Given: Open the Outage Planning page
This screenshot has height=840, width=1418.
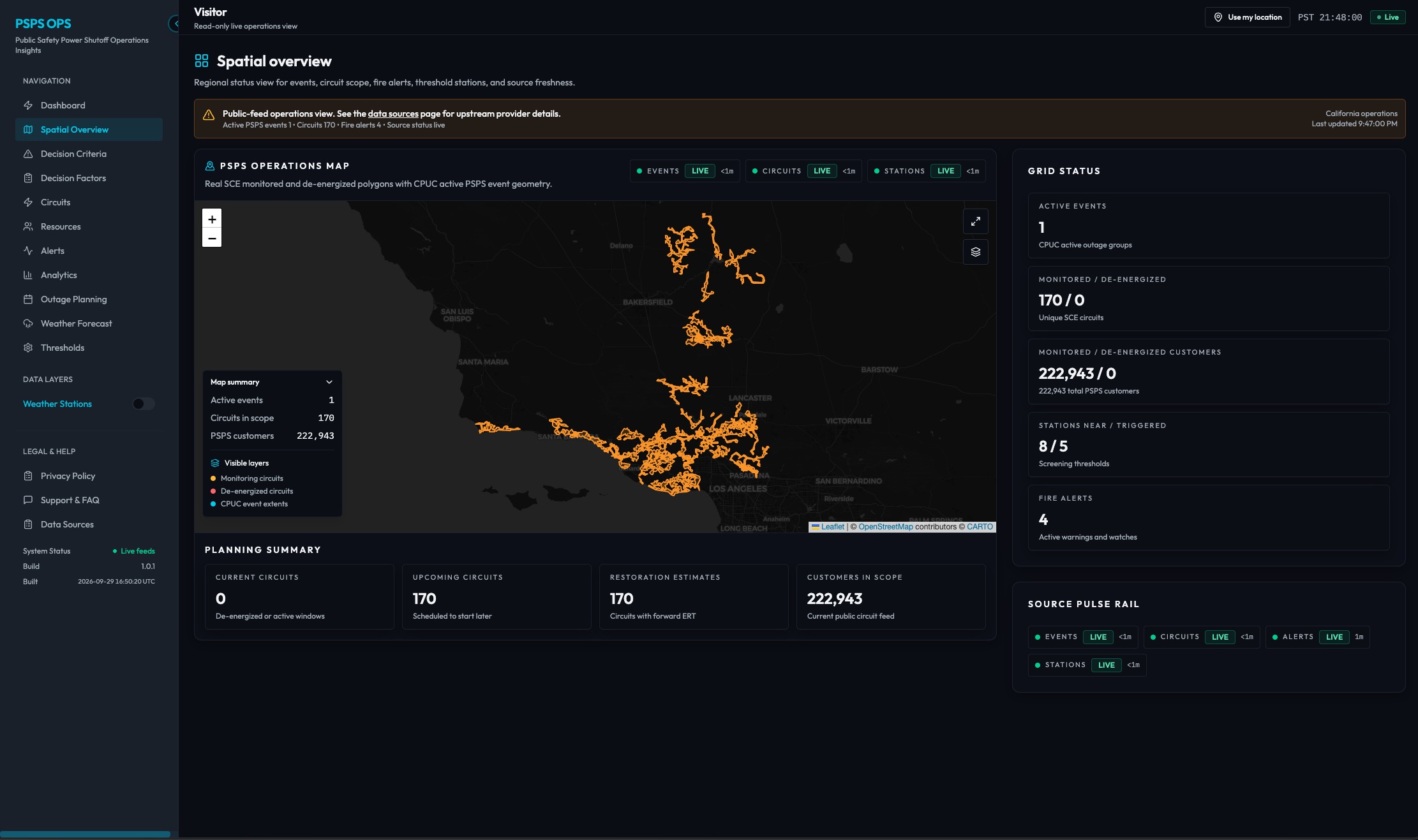Looking at the screenshot, I should point(89,299).
